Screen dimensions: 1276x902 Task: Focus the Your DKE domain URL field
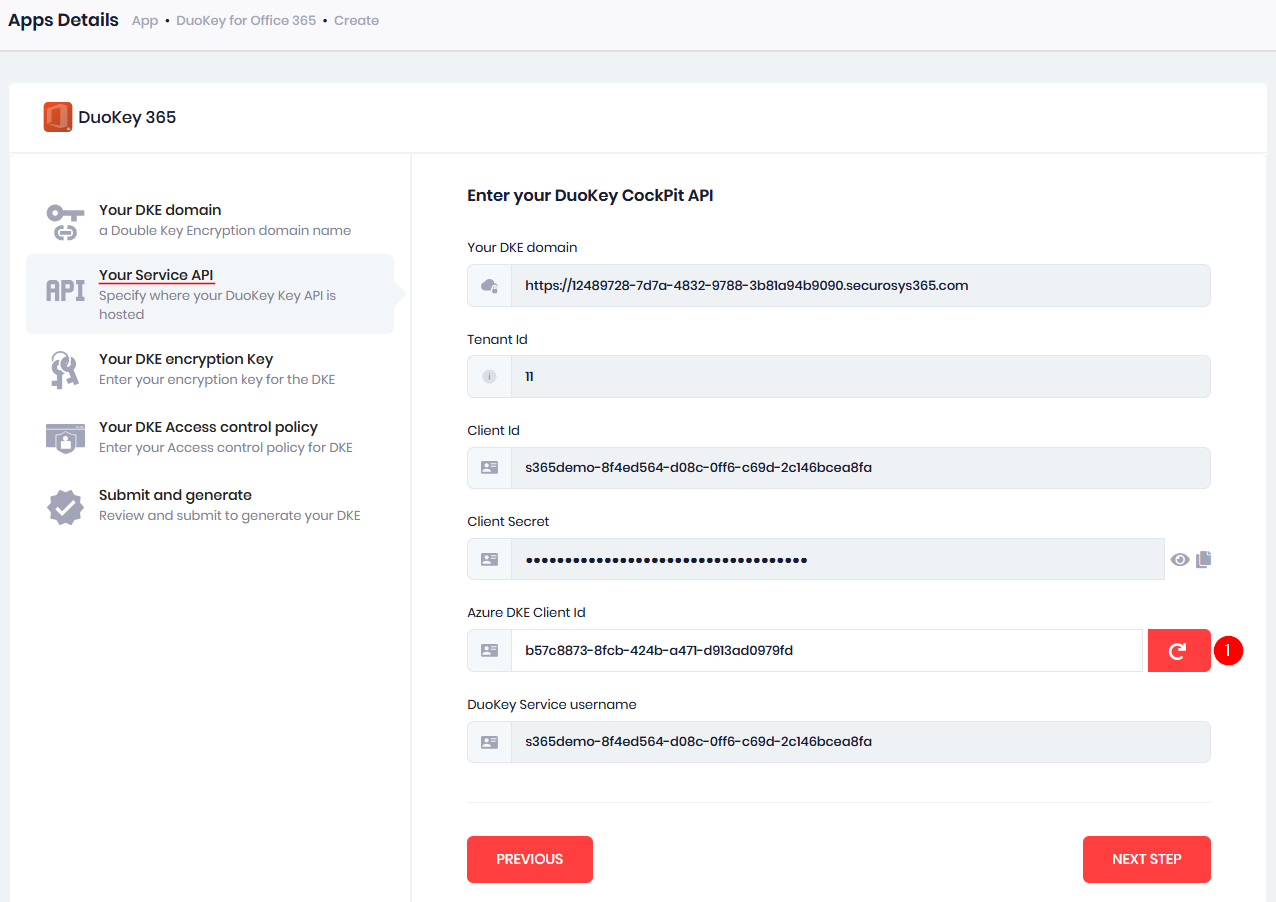click(860, 285)
